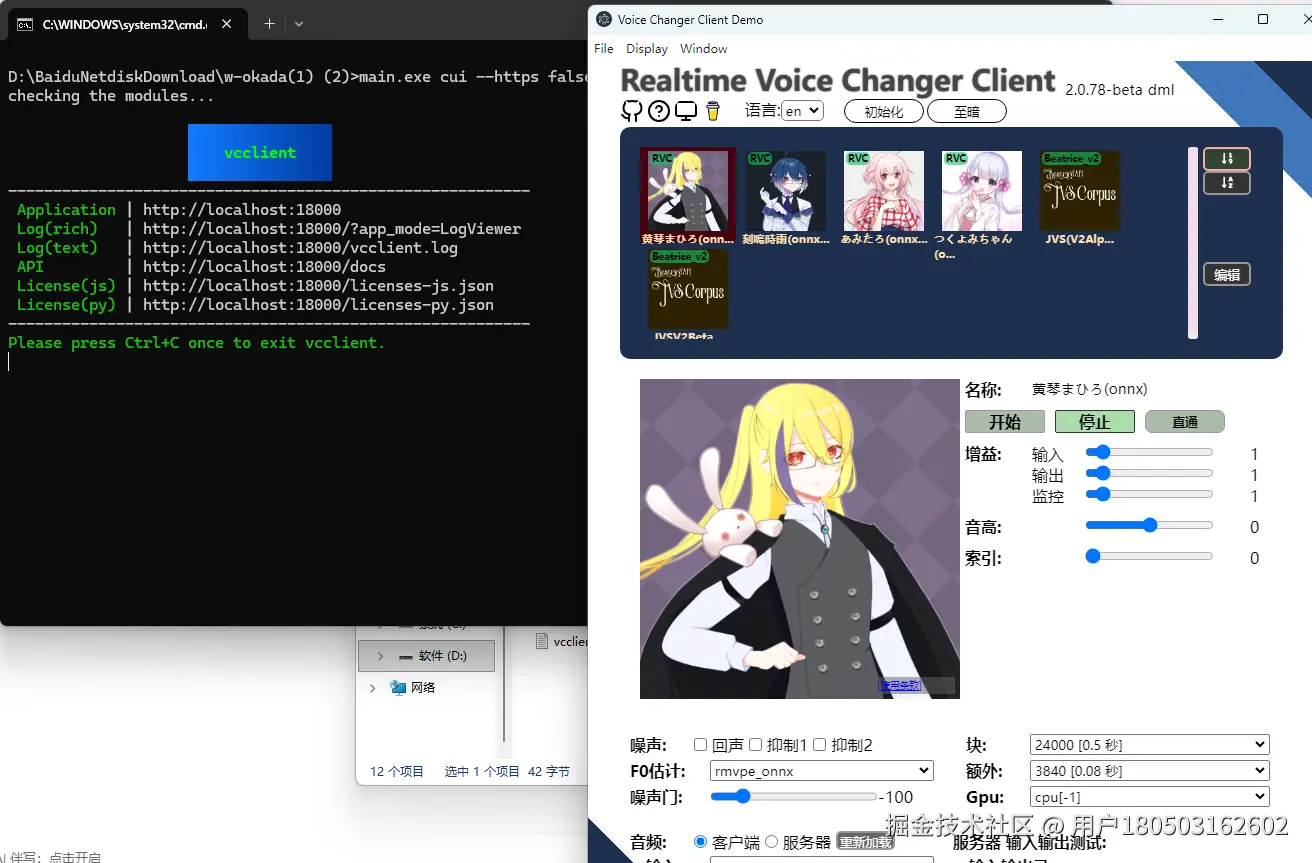
Task: Adjust the 监控 monitor gain slider
Action: point(1149,494)
